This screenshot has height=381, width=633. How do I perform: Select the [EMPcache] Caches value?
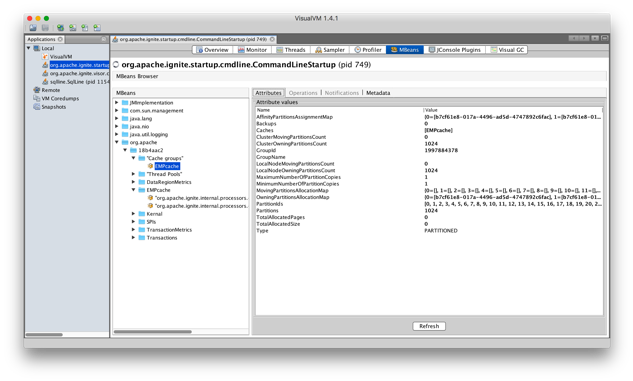coord(438,130)
